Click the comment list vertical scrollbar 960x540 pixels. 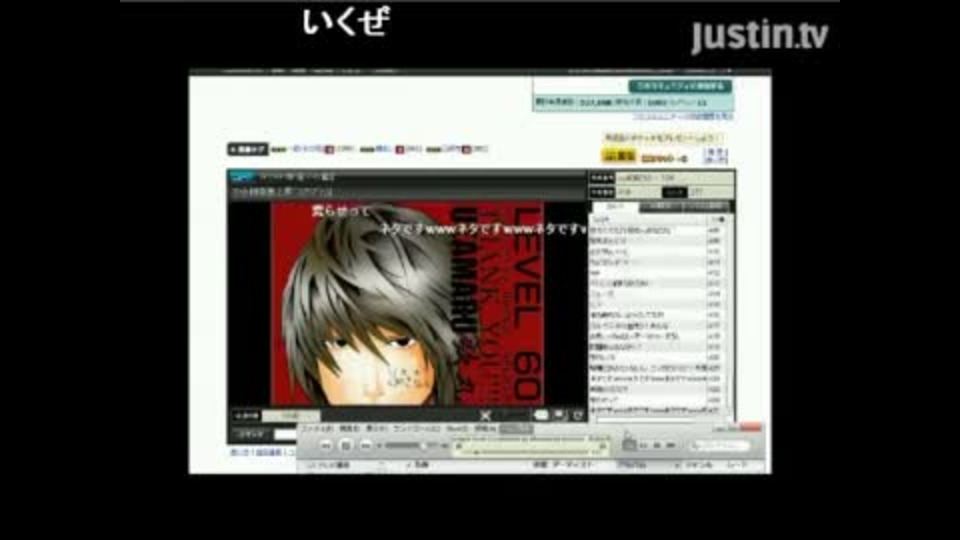click(727, 315)
